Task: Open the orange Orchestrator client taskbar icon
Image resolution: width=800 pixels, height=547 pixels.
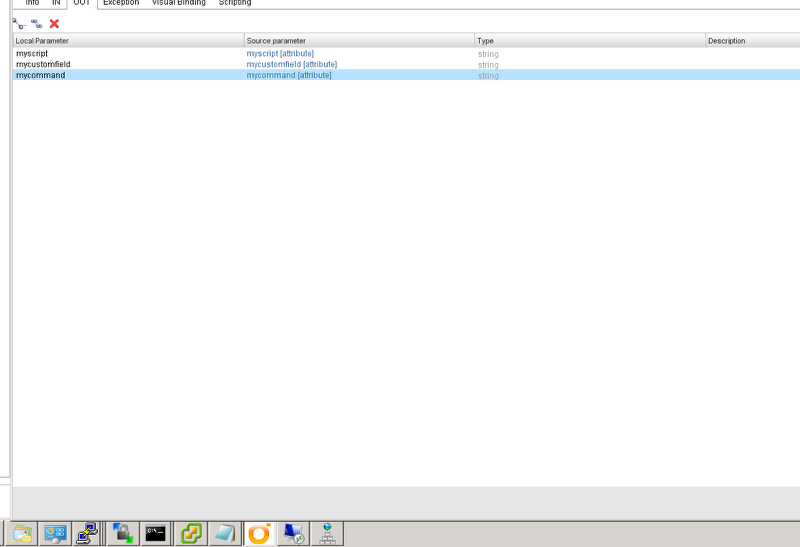Action: 259,533
